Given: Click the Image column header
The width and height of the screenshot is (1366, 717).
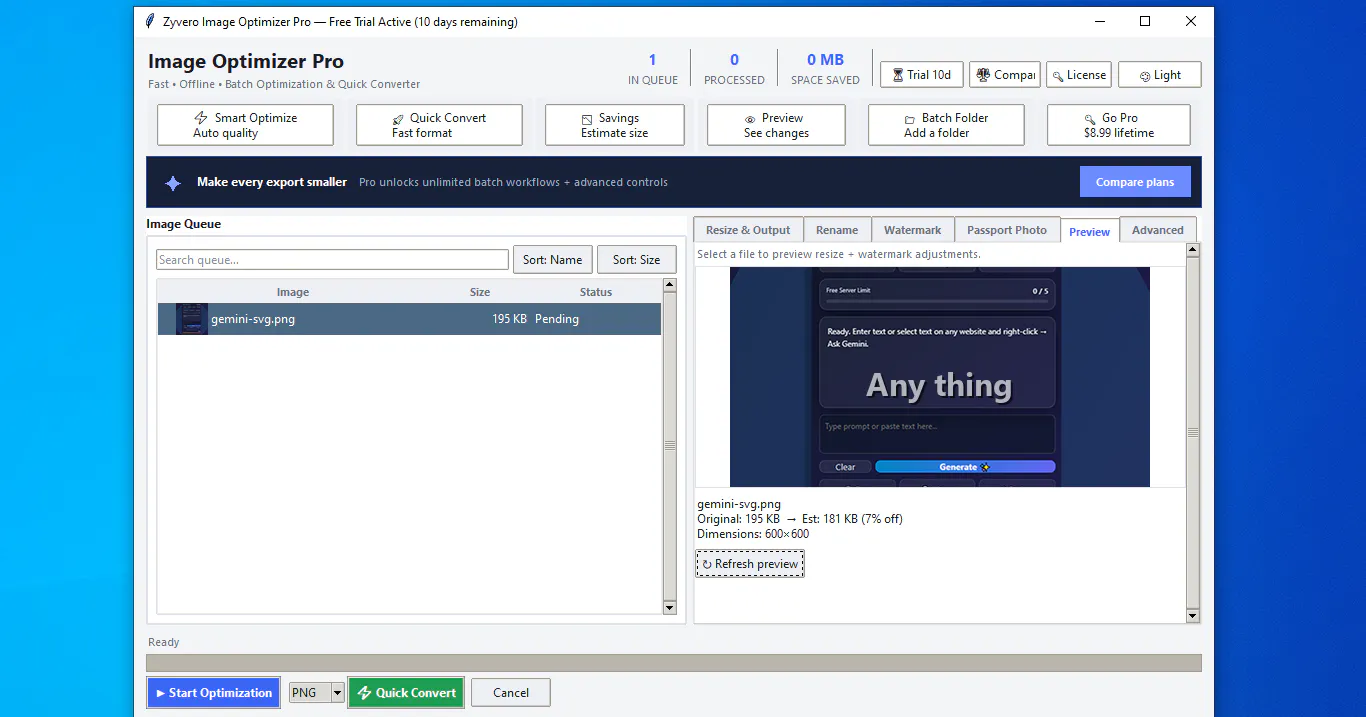Looking at the screenshot, I should click(293, 292).
